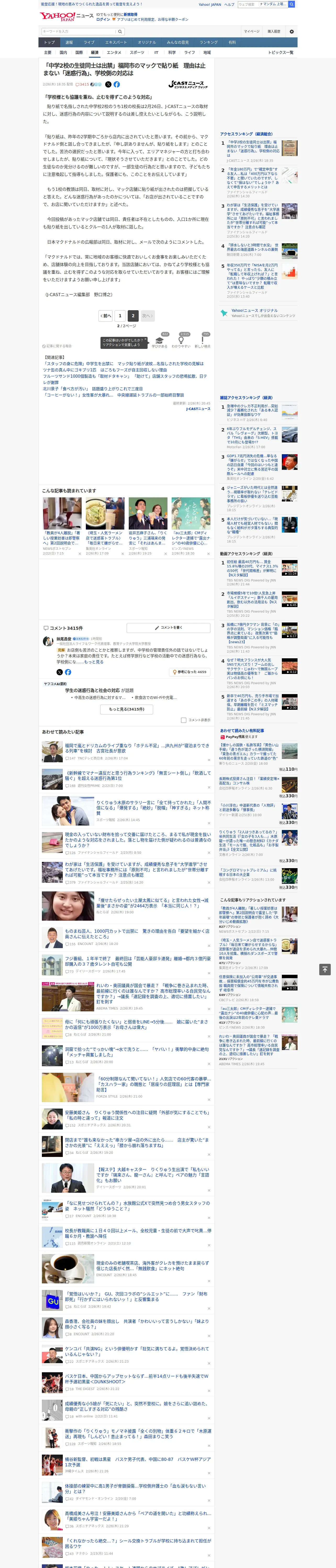Click the Yahoo! JAPAN News logo

tap(66, 17)
